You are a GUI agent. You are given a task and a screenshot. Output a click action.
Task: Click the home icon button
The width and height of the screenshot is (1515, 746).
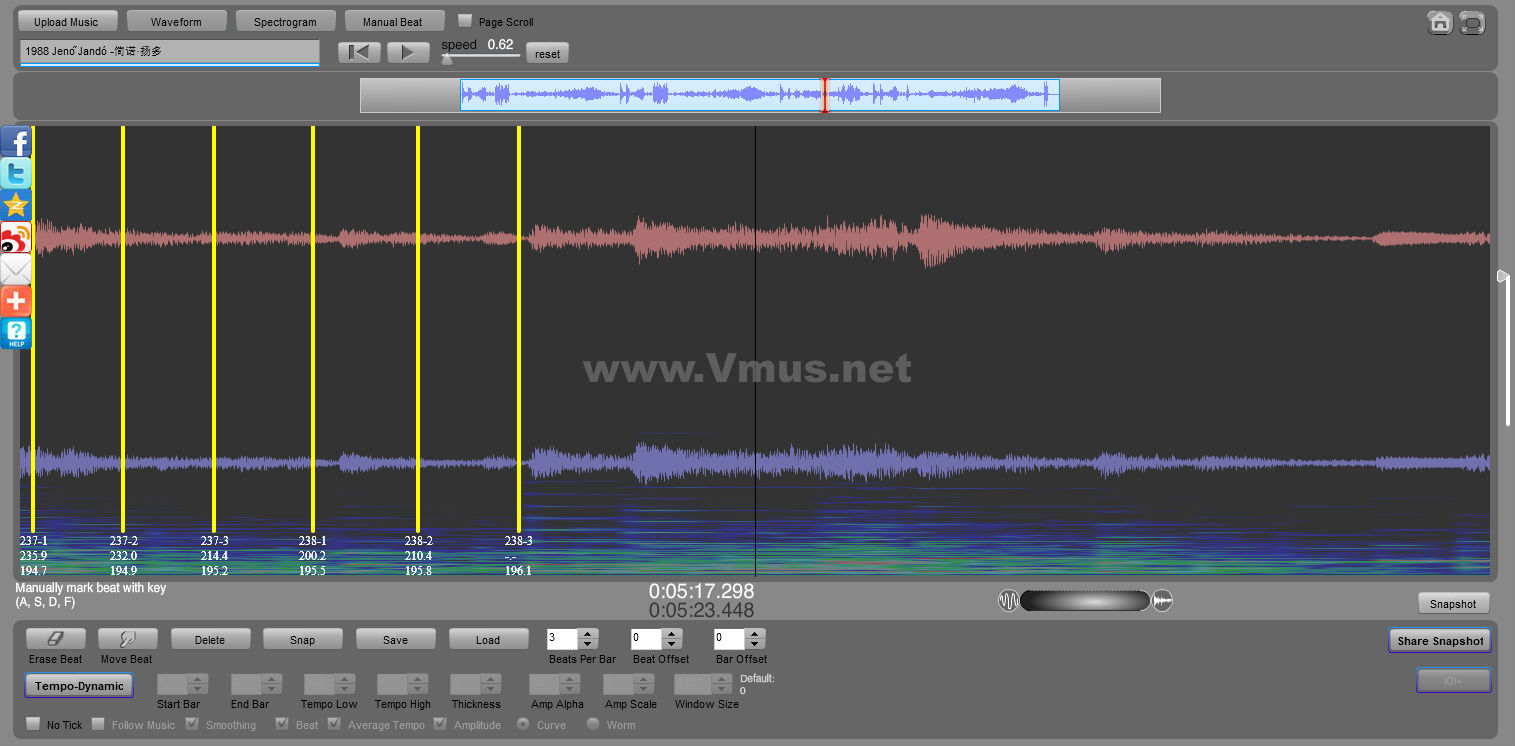tap(1439, 23)
